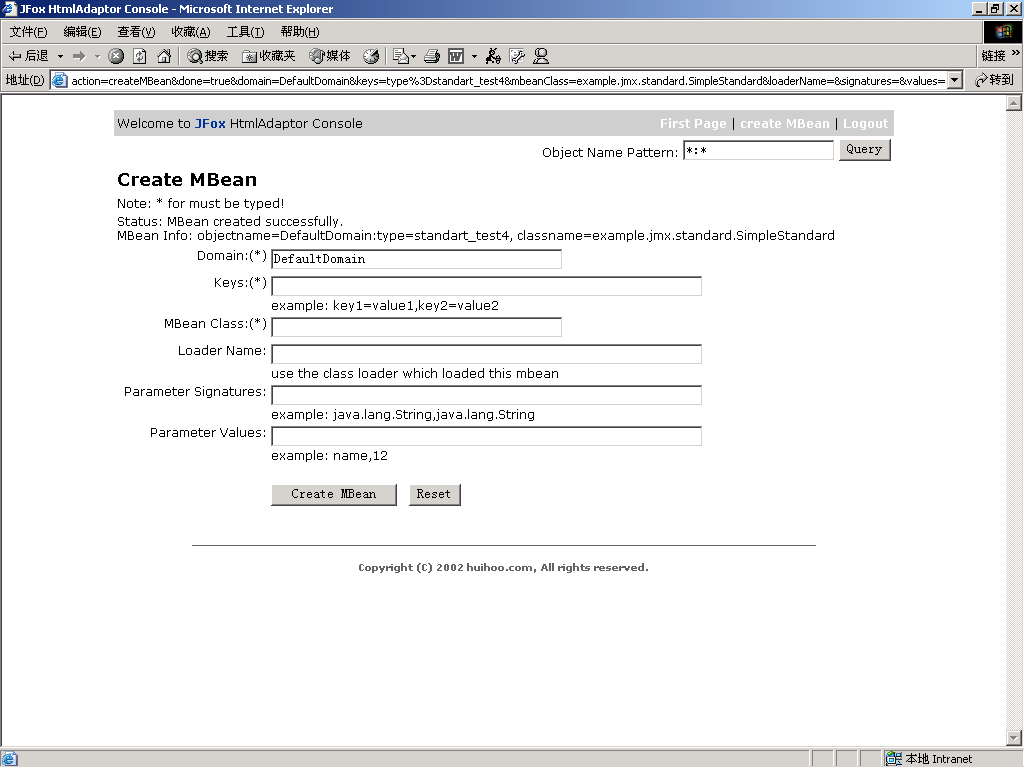The height and width of the screenshot is (768, 1024).
Task: Refresh the page with the Refresh icon
Action: 140,56
